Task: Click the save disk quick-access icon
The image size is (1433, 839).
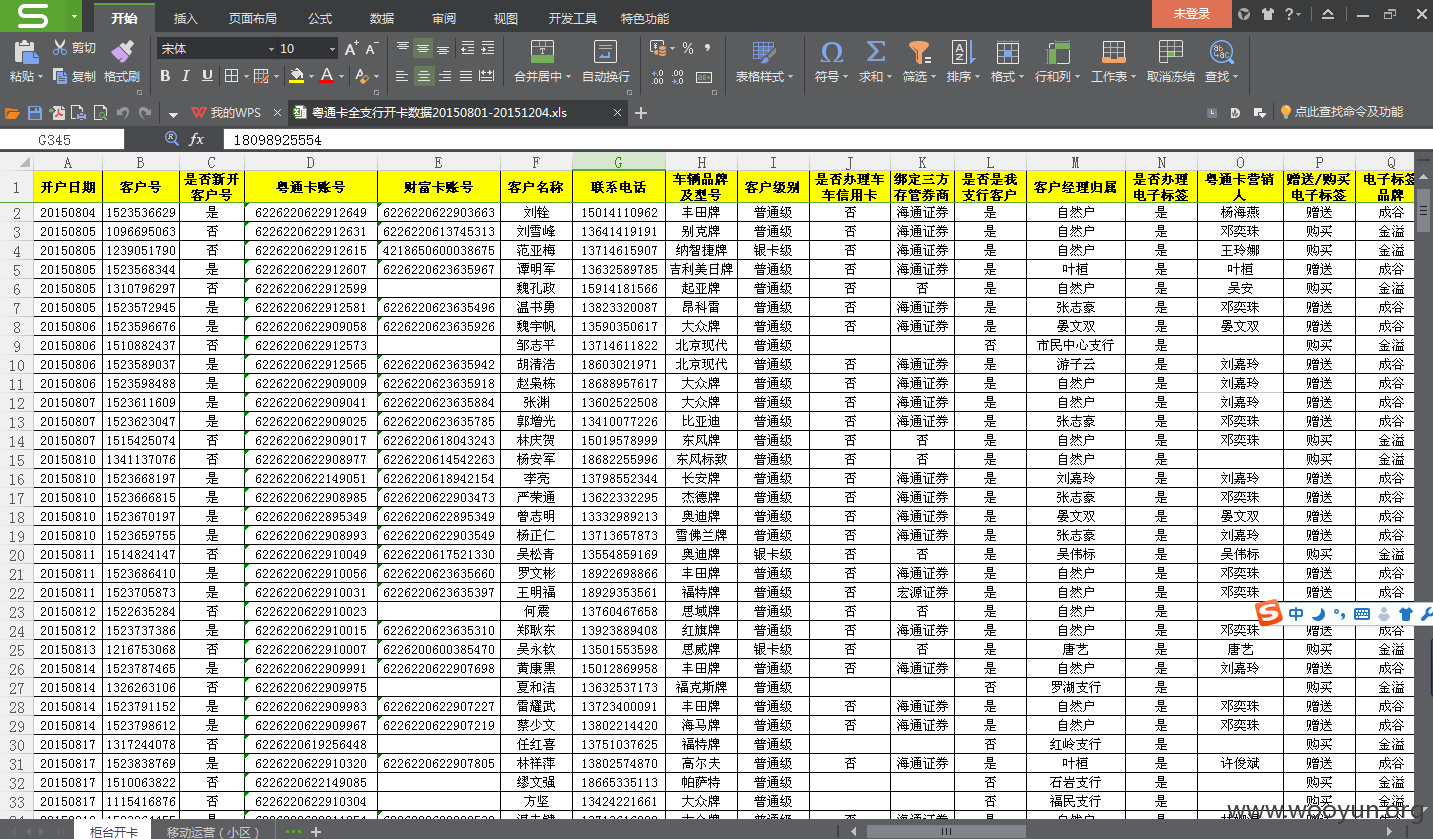Action: (x=35, y=113)
